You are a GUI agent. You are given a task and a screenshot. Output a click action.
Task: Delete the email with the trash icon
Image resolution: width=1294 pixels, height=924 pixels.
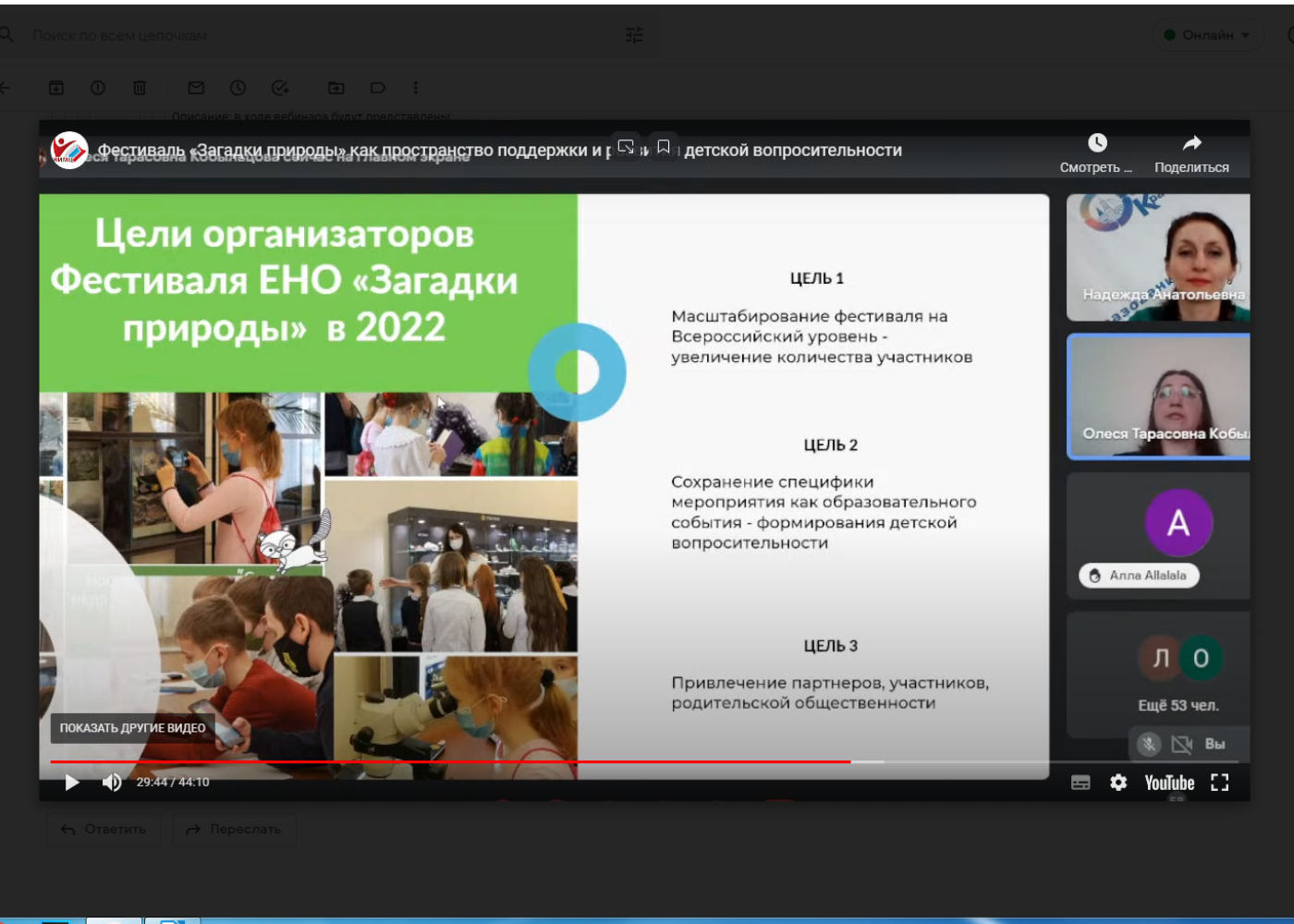pyautogui.click(x=140, y=88)
